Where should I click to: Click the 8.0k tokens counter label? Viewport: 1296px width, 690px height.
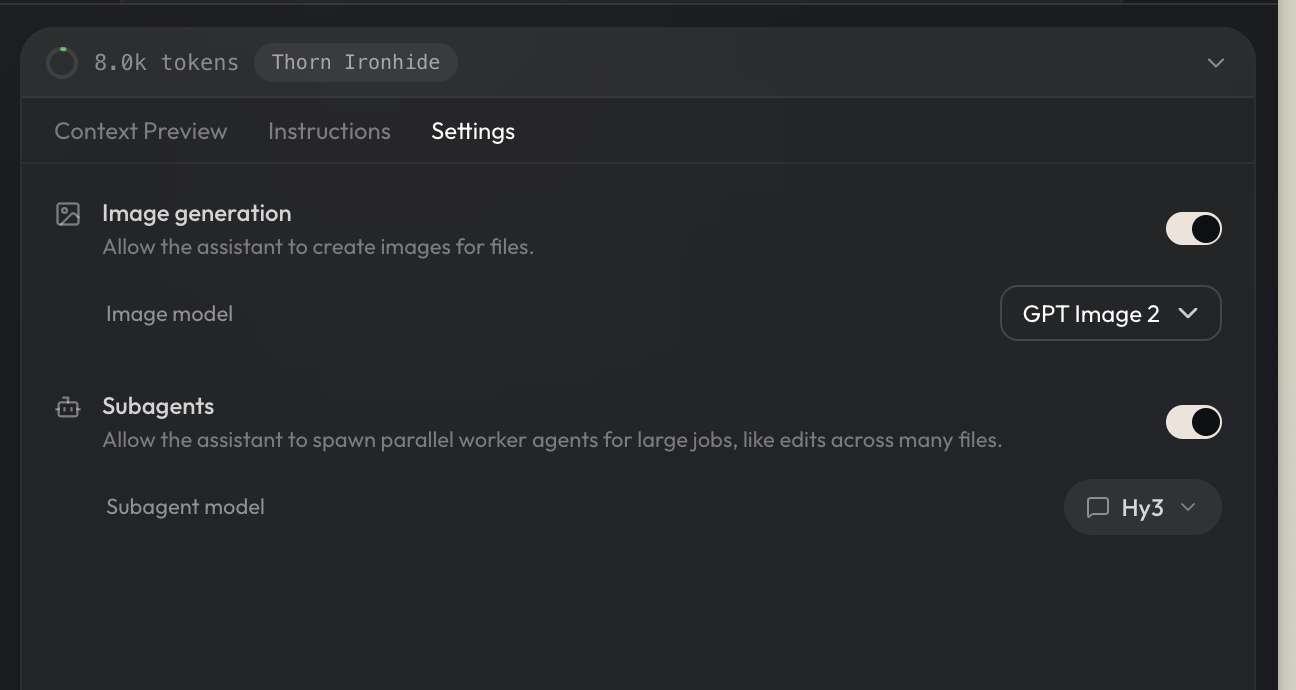coord(166,62)
